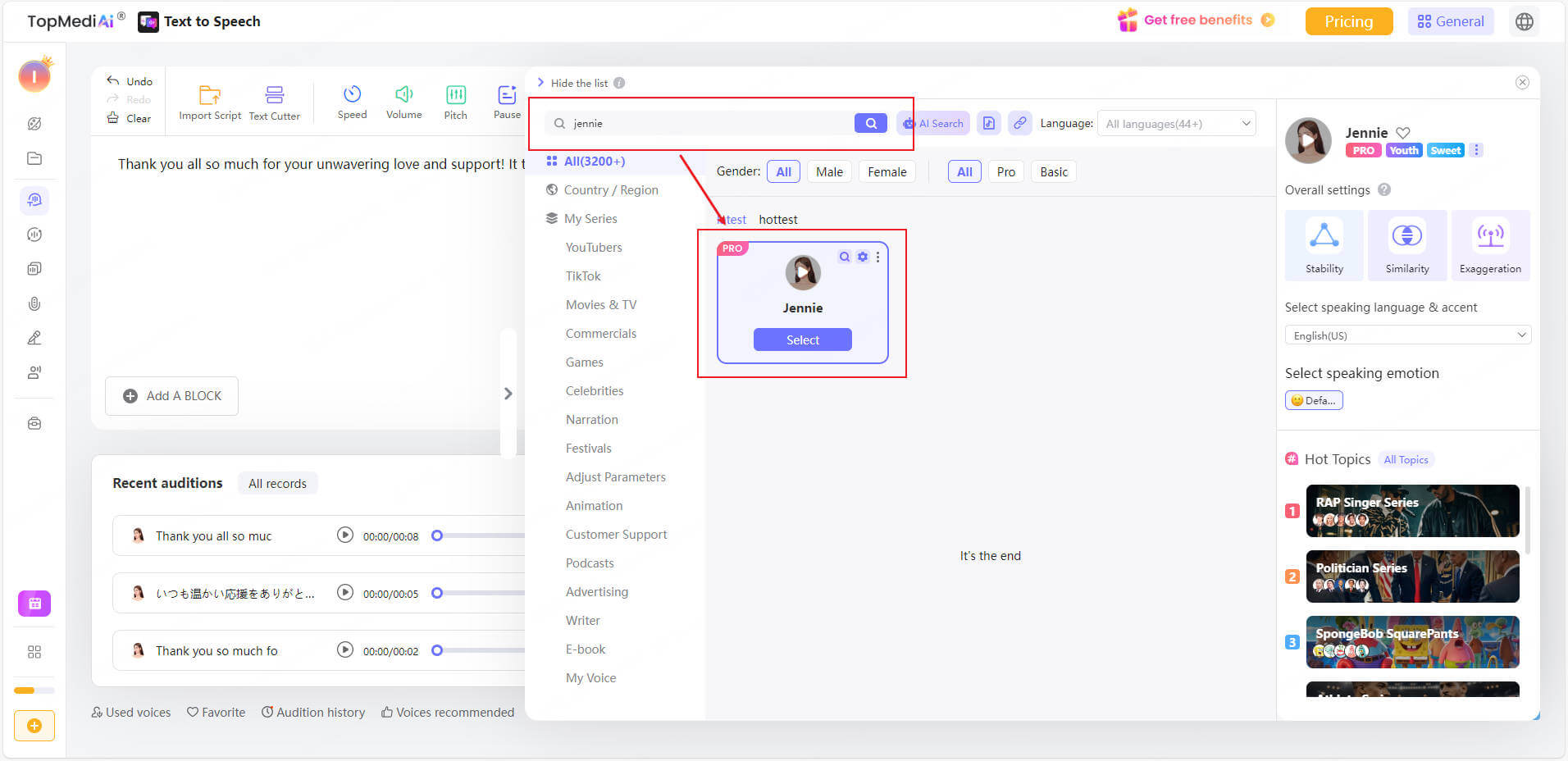Click the folder icon in left sidebar

34,158
